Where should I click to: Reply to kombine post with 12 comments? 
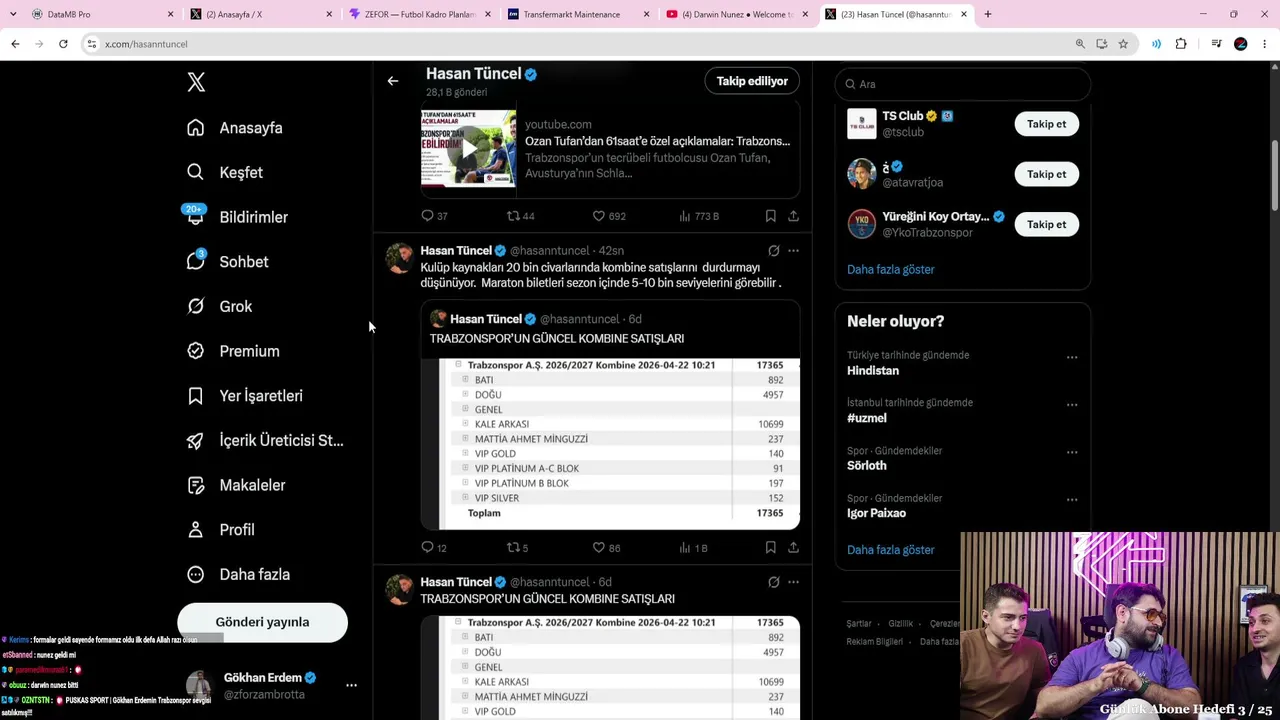click(434, 548)
